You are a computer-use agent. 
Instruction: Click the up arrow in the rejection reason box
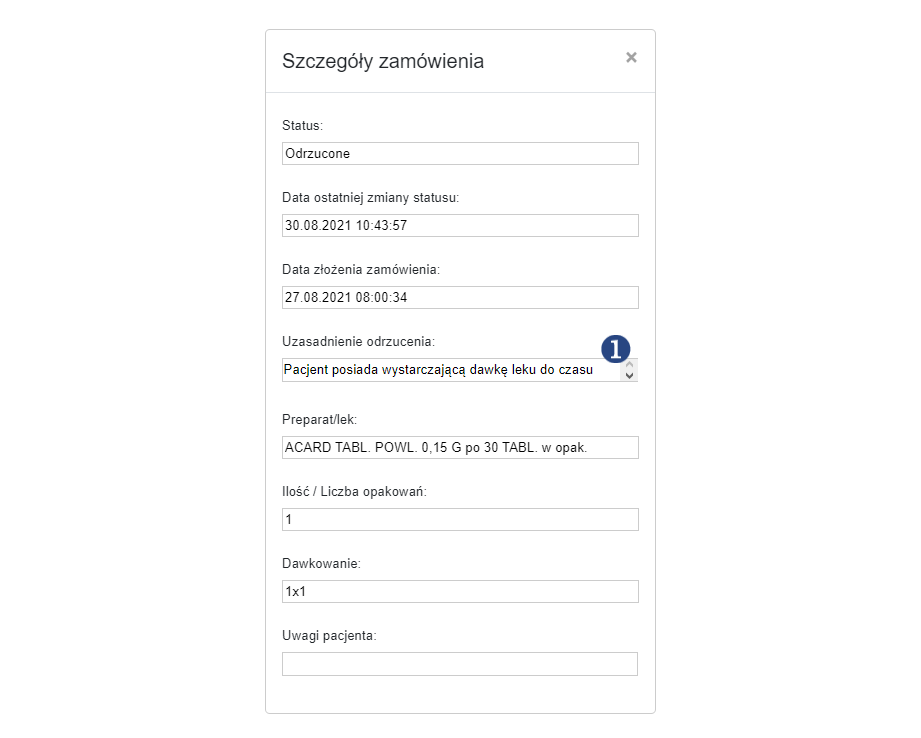[629, 364]
